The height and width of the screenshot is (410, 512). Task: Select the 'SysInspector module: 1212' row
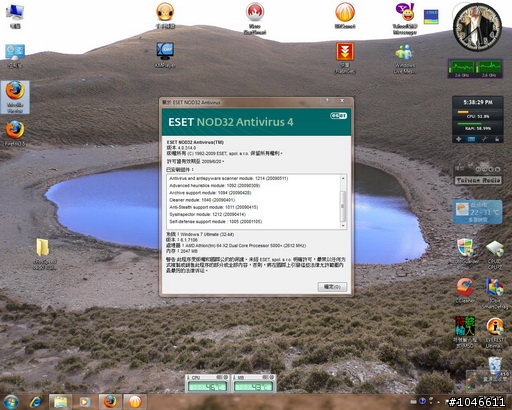click(207, 214)
